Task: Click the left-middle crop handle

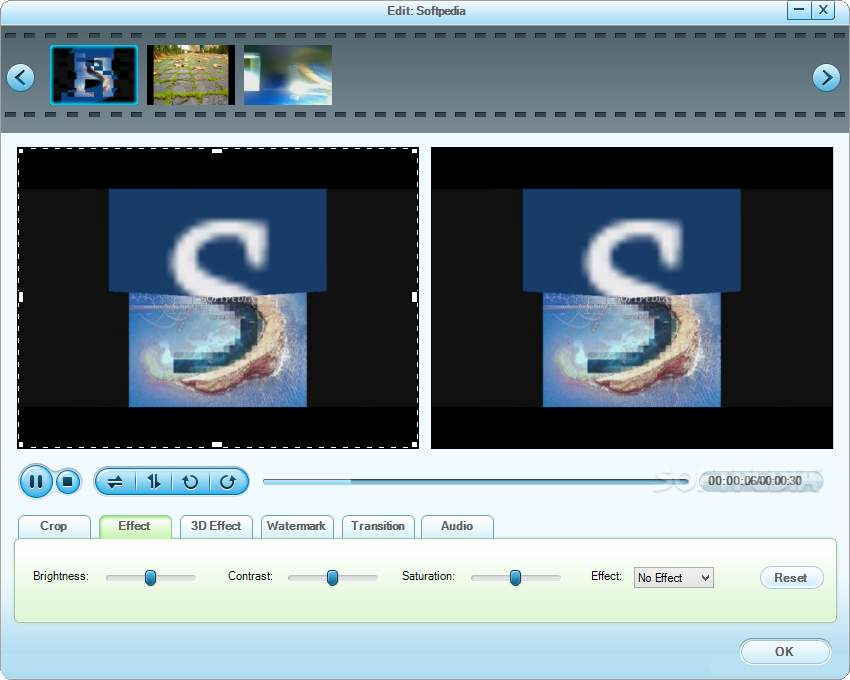Action: click(x=21, y=297)
